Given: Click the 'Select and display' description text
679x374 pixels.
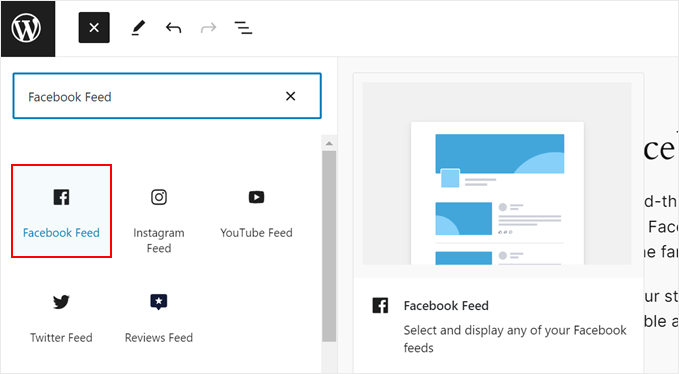Looking at the screenshot, I should coord(515,339).
